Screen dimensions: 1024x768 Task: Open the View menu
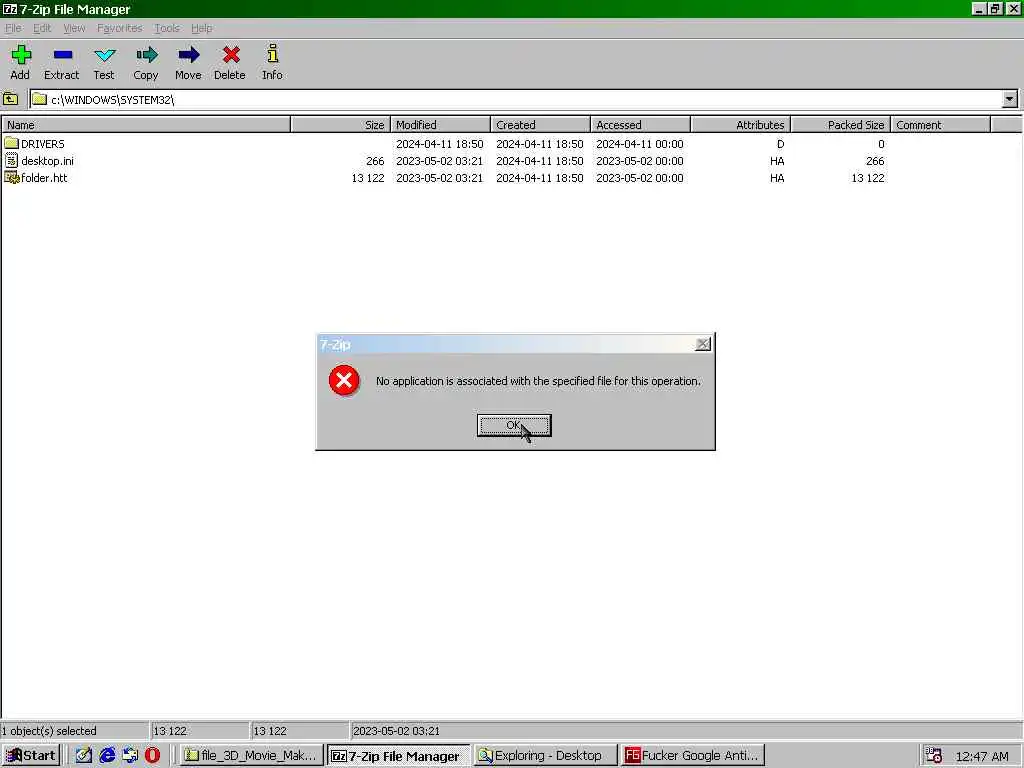[74, 28]
